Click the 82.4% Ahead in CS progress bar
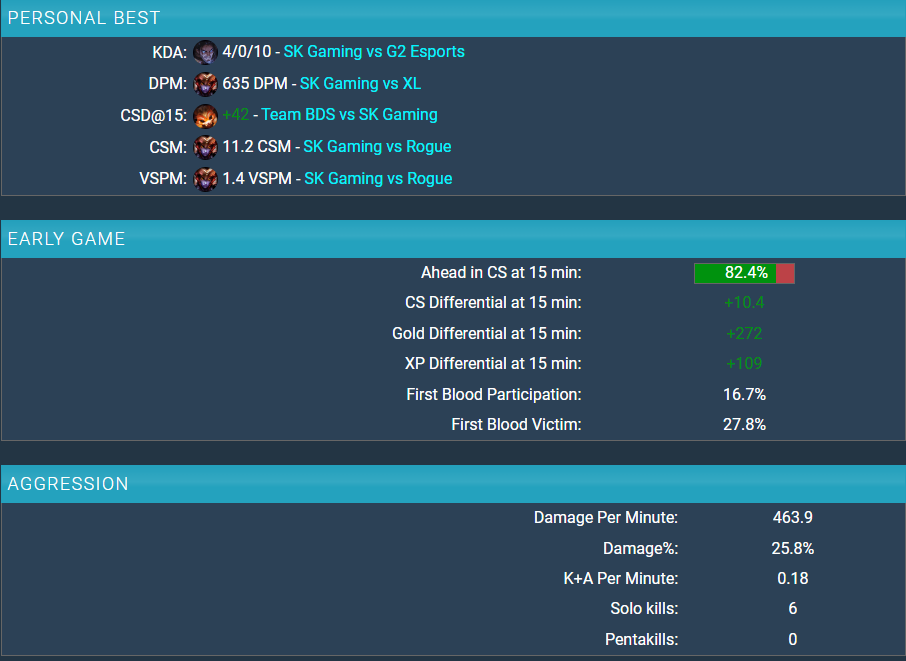This screenshot has width=906, height=661. tap(744, 273)
